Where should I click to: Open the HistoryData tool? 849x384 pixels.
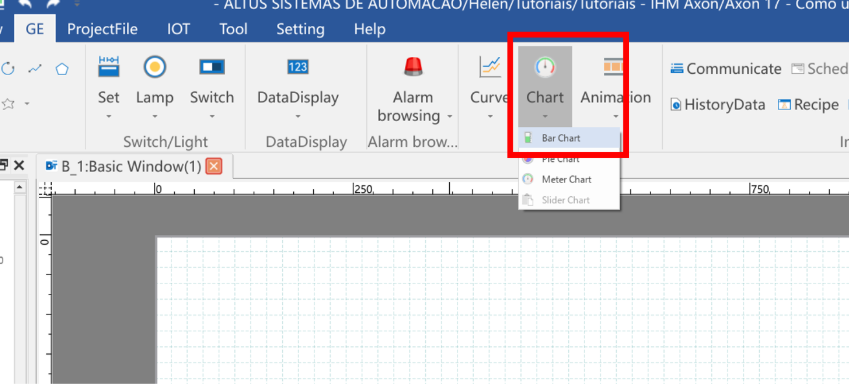pos(717,105)
